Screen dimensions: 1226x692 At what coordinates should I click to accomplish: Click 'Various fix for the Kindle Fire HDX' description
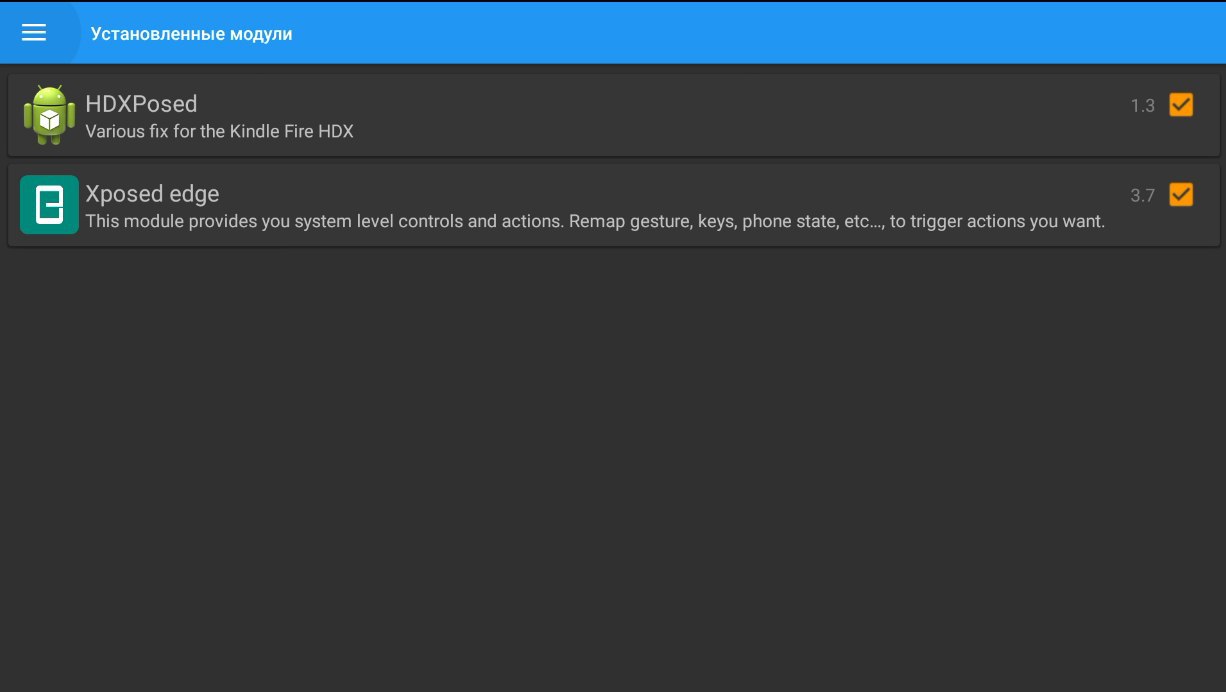click(220, 131)
